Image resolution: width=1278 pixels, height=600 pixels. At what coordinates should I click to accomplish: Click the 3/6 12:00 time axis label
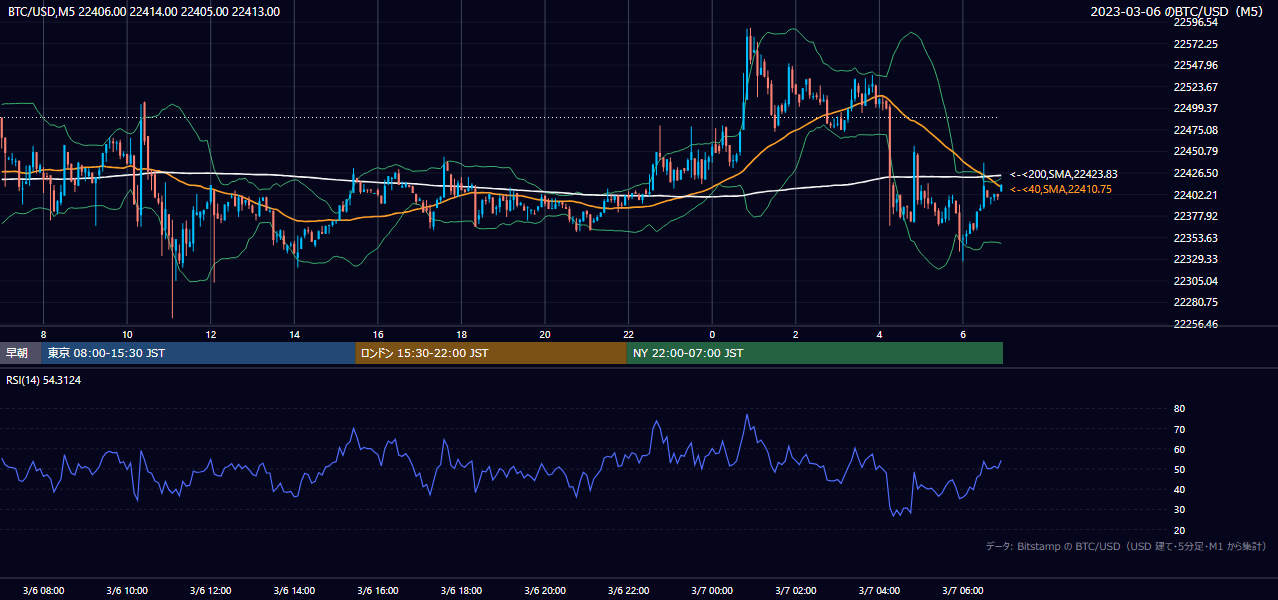pyautogui.click(x=210, y=590)
